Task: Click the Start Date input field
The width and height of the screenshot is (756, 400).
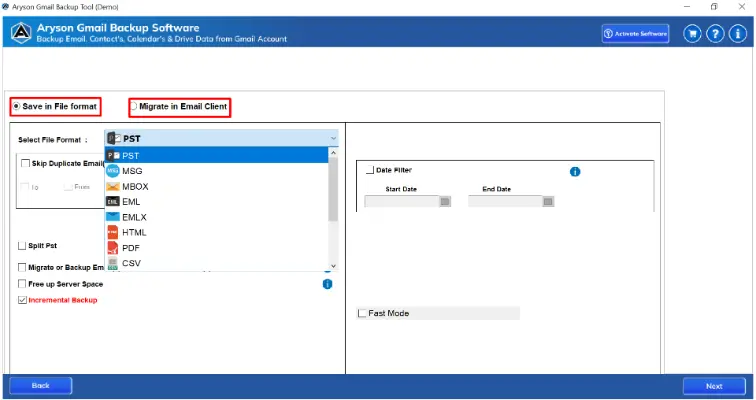Action: click(x=402, y=201)
